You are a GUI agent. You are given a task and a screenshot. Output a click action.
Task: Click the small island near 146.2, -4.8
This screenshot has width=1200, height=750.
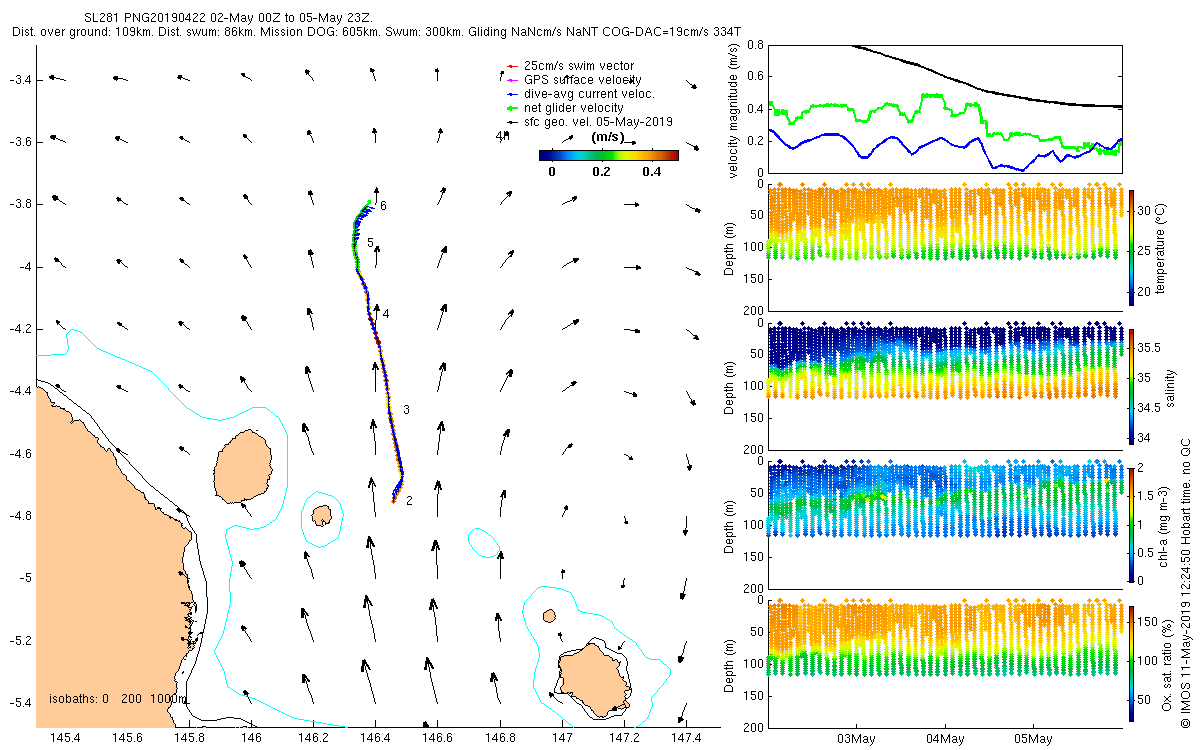tap(322, 515)
